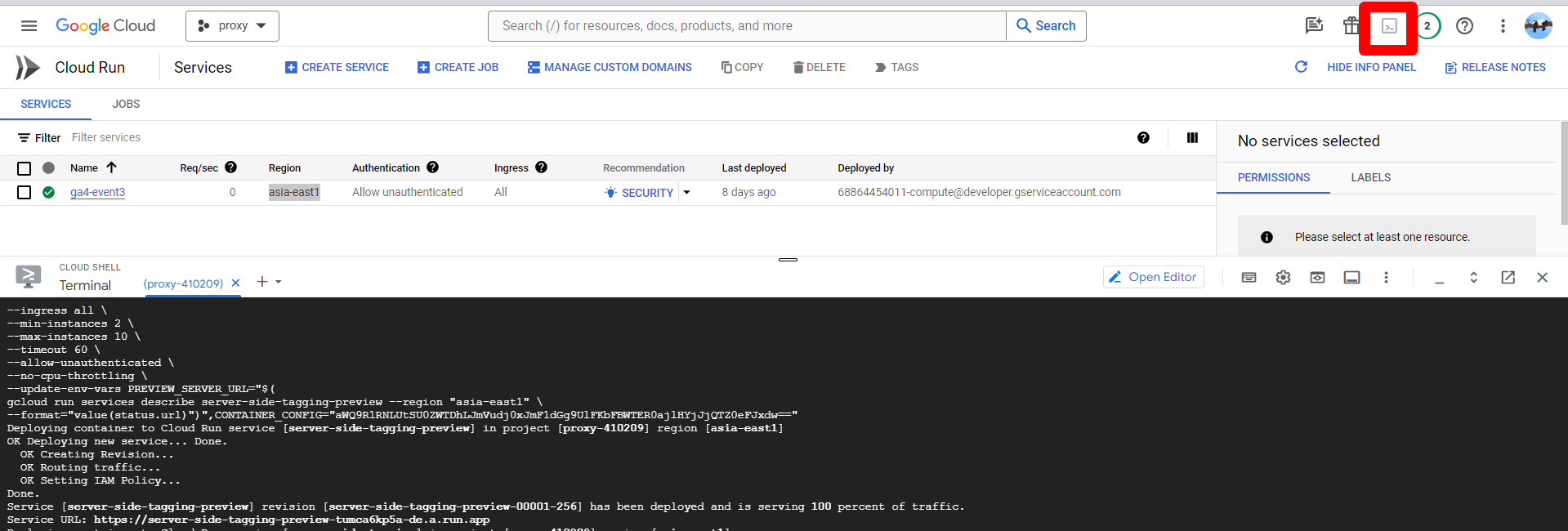
Task: Activate Cloud Shell icon in top bar
Action: [x=1389, y=27]
